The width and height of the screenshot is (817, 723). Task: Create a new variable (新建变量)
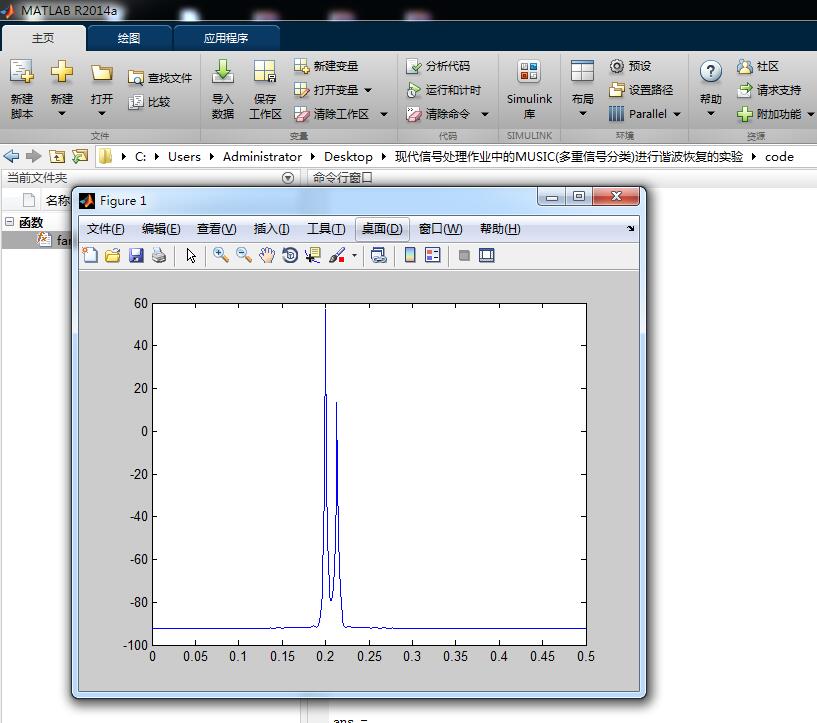[x=326, y=66]
